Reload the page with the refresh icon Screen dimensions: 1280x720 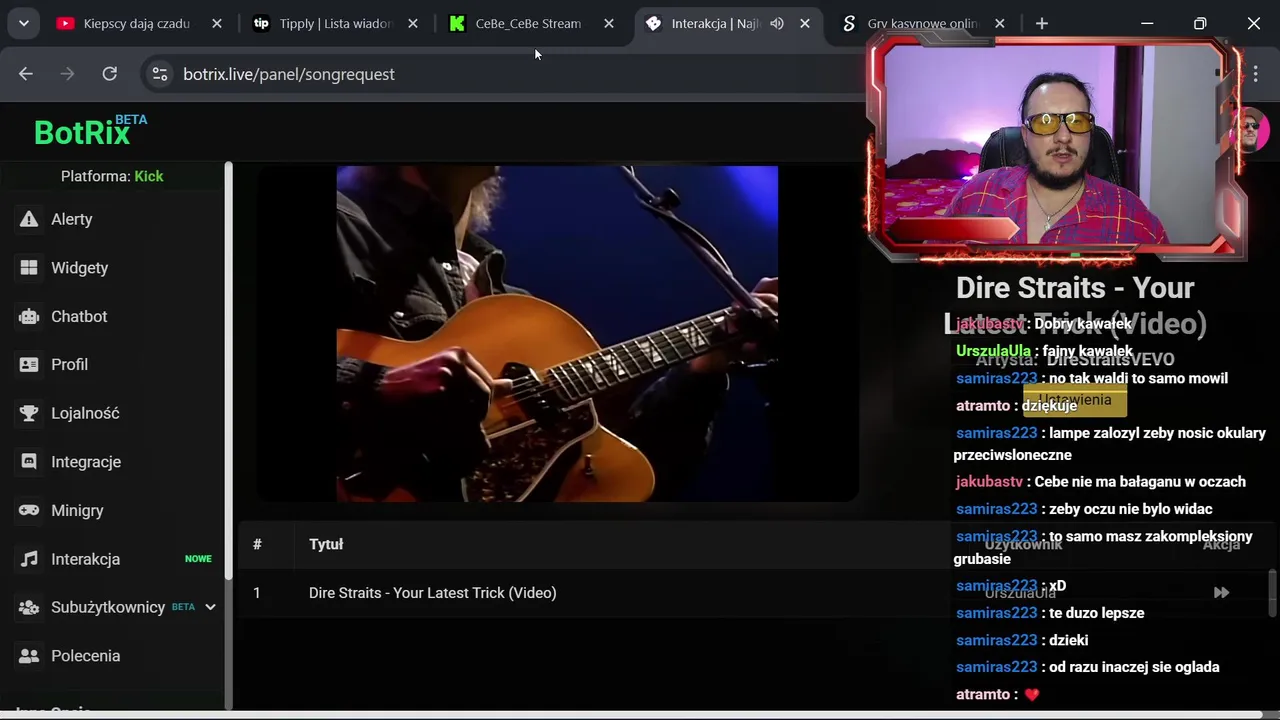110,74
